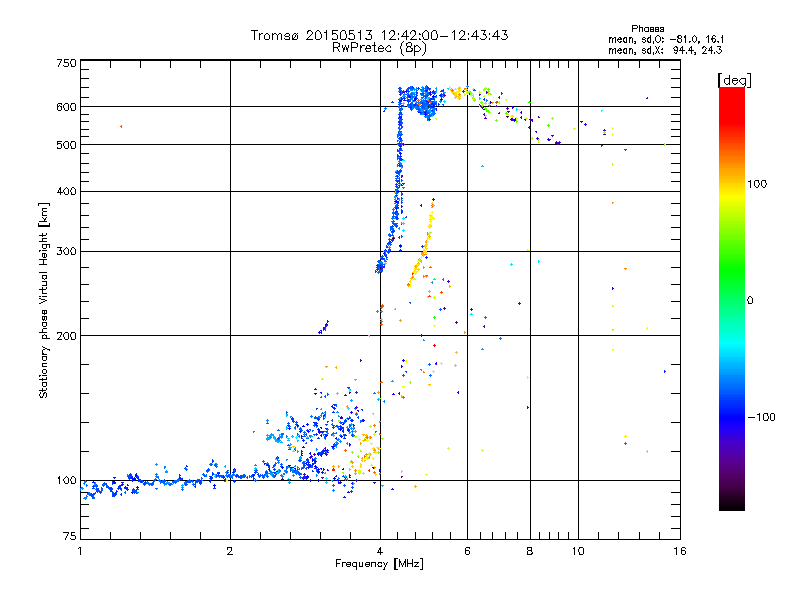Click the isolated orange point near 550 km
This screenshot has height=600, width=800.
click(x=121, y=127)
